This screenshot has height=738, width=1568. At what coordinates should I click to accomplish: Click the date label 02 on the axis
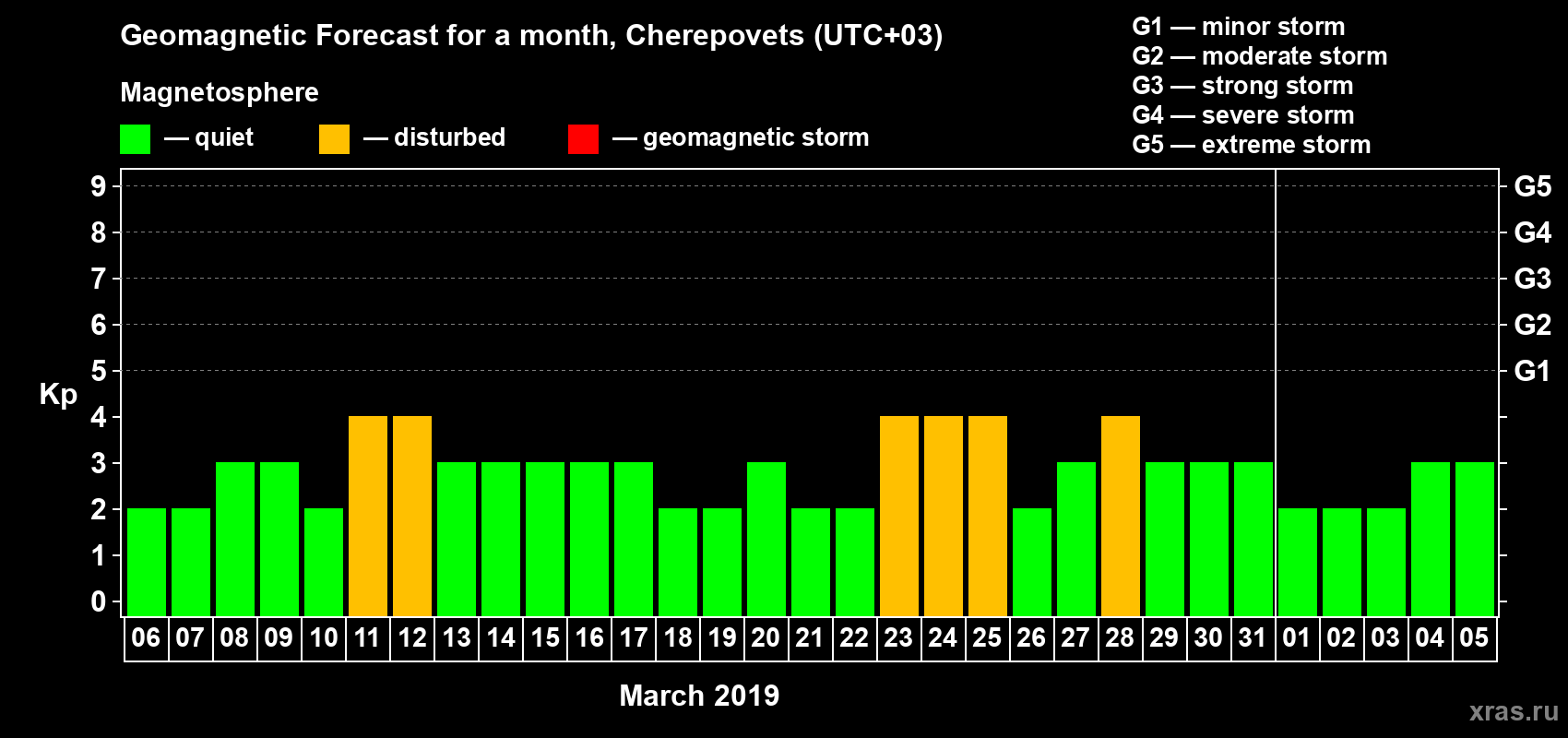coord(1341,637)
